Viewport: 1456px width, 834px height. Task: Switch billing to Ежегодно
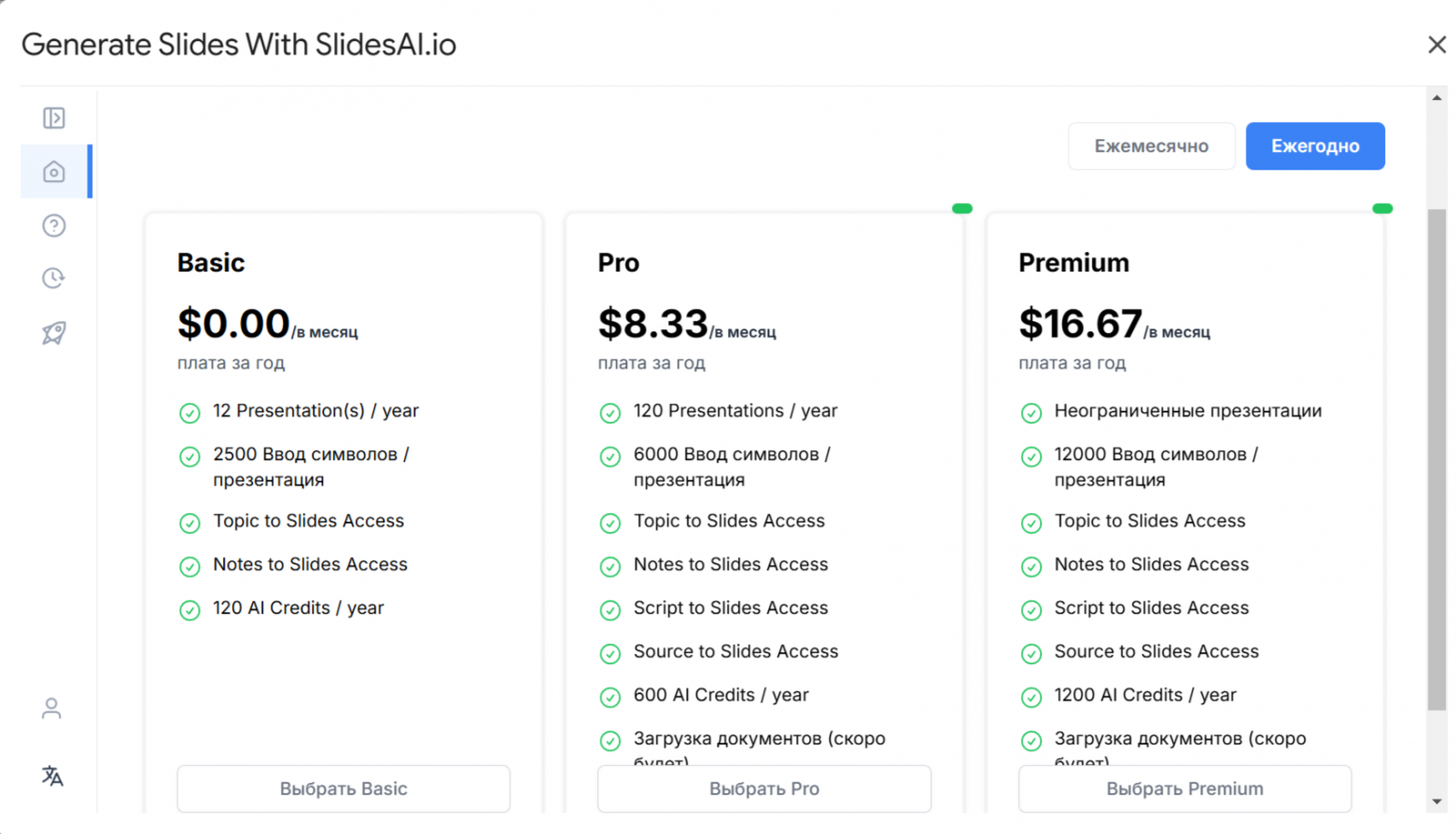coord(1314,146)
